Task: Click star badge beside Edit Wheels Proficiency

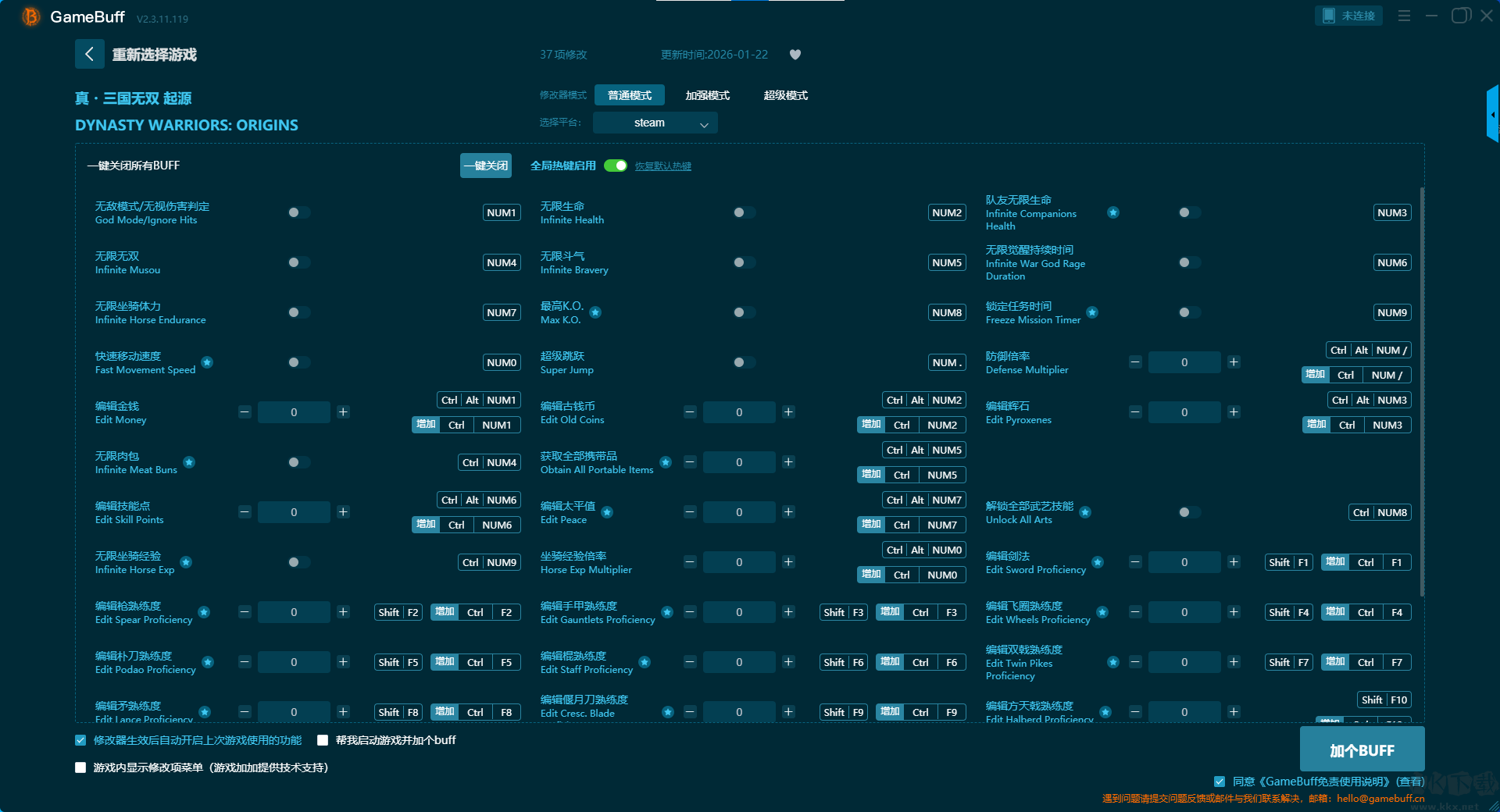Action: click(1102, 612)
